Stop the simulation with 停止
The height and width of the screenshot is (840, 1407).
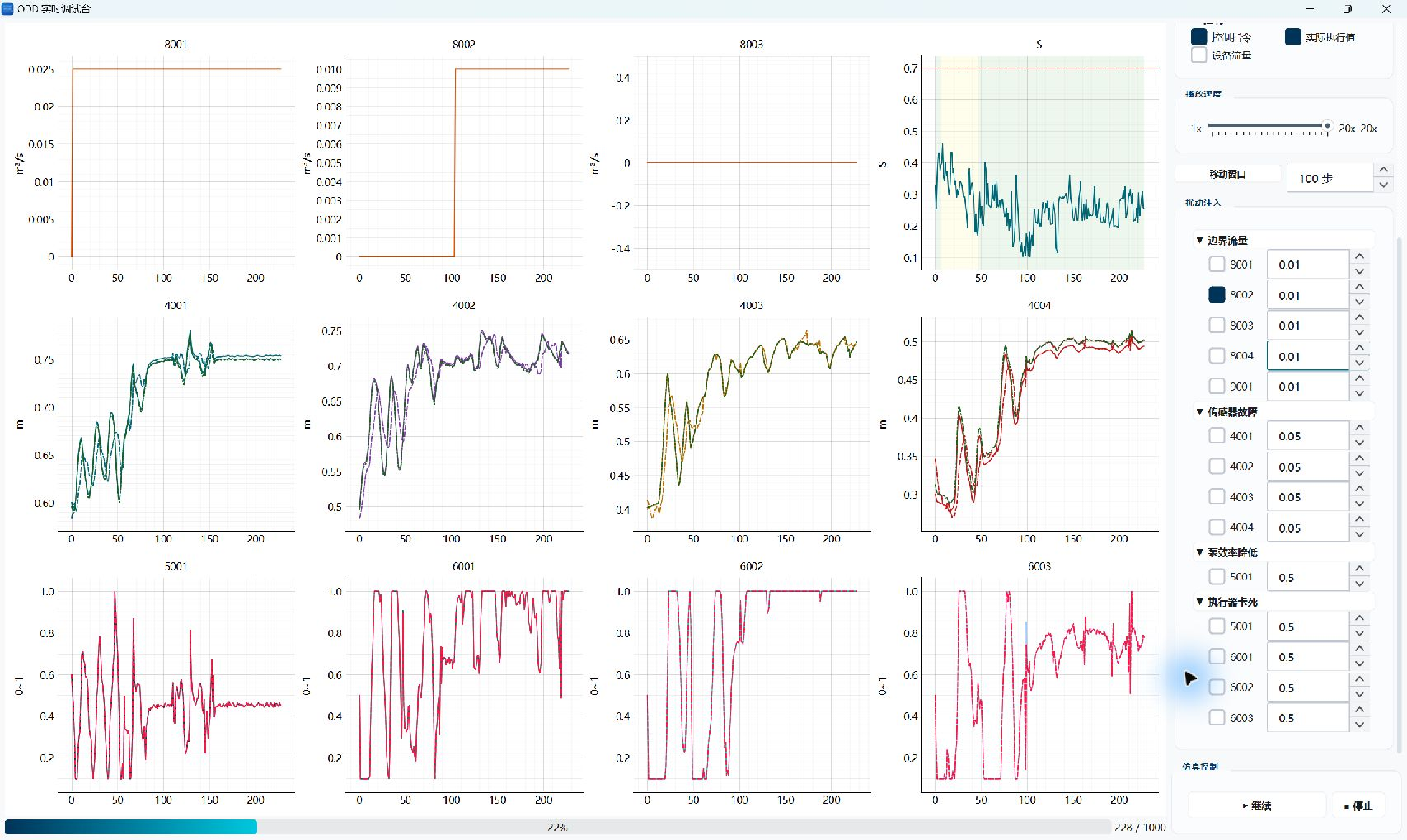pyautogui.click(x=1358, y=805)
